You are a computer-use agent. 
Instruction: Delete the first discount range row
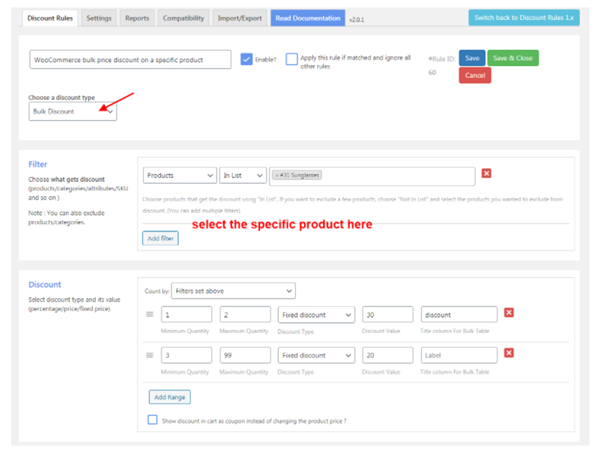[509, 313]
